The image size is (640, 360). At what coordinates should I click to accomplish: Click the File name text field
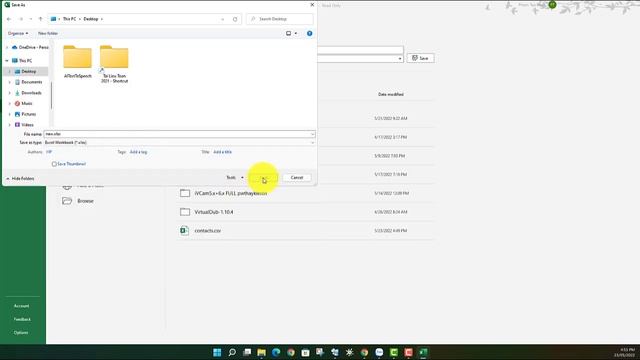(x=177, y=134)
